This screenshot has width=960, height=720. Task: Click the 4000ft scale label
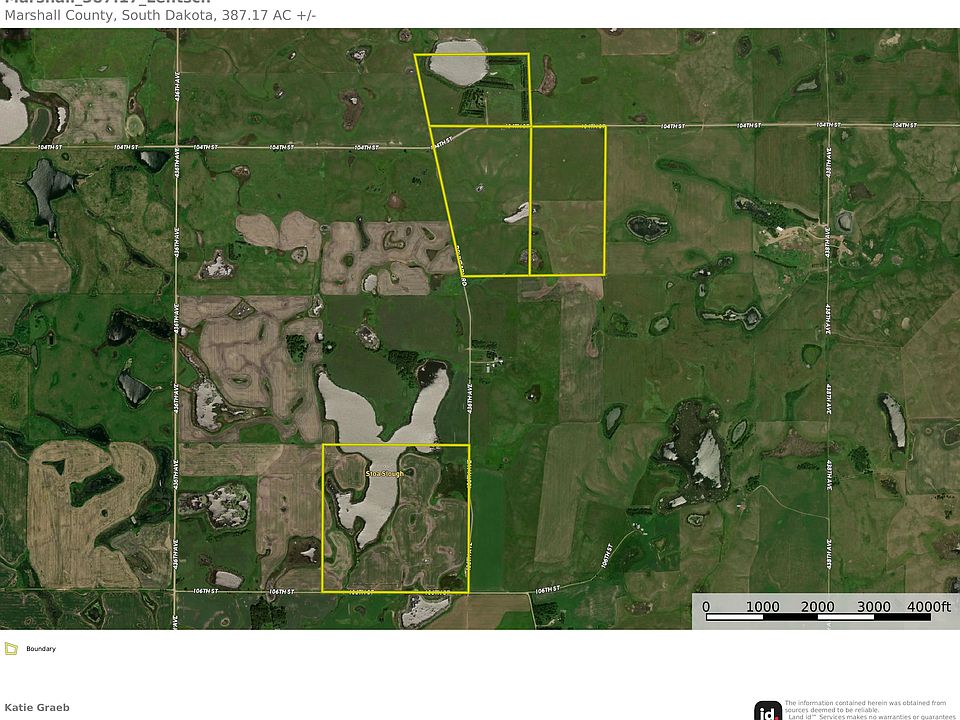(x=929, y=606)
